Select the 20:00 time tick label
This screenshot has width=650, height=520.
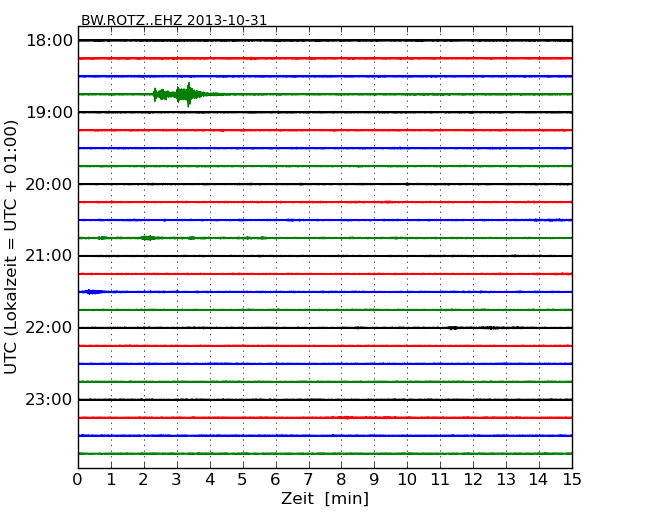(49, 184)
